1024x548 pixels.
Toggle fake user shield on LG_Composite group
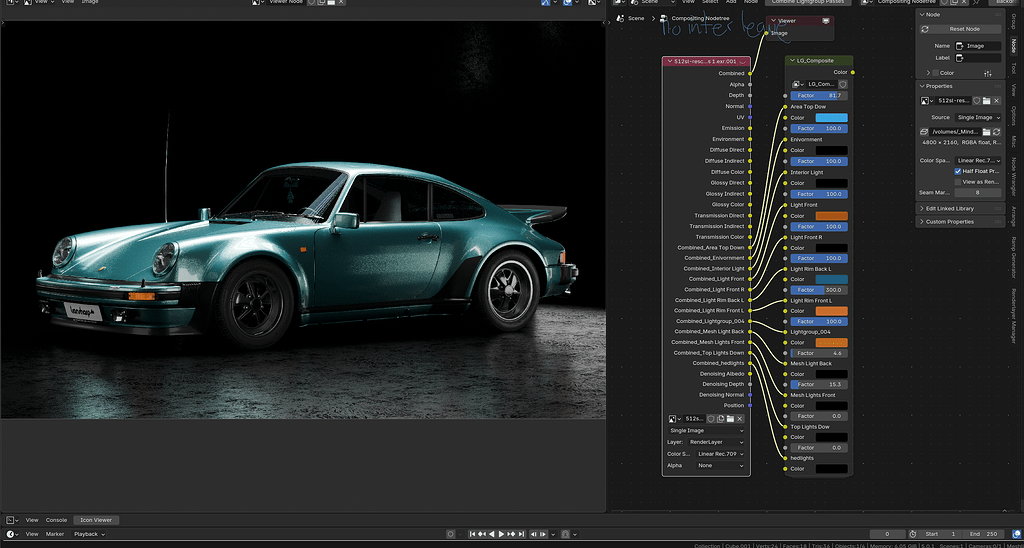point(842,84)
